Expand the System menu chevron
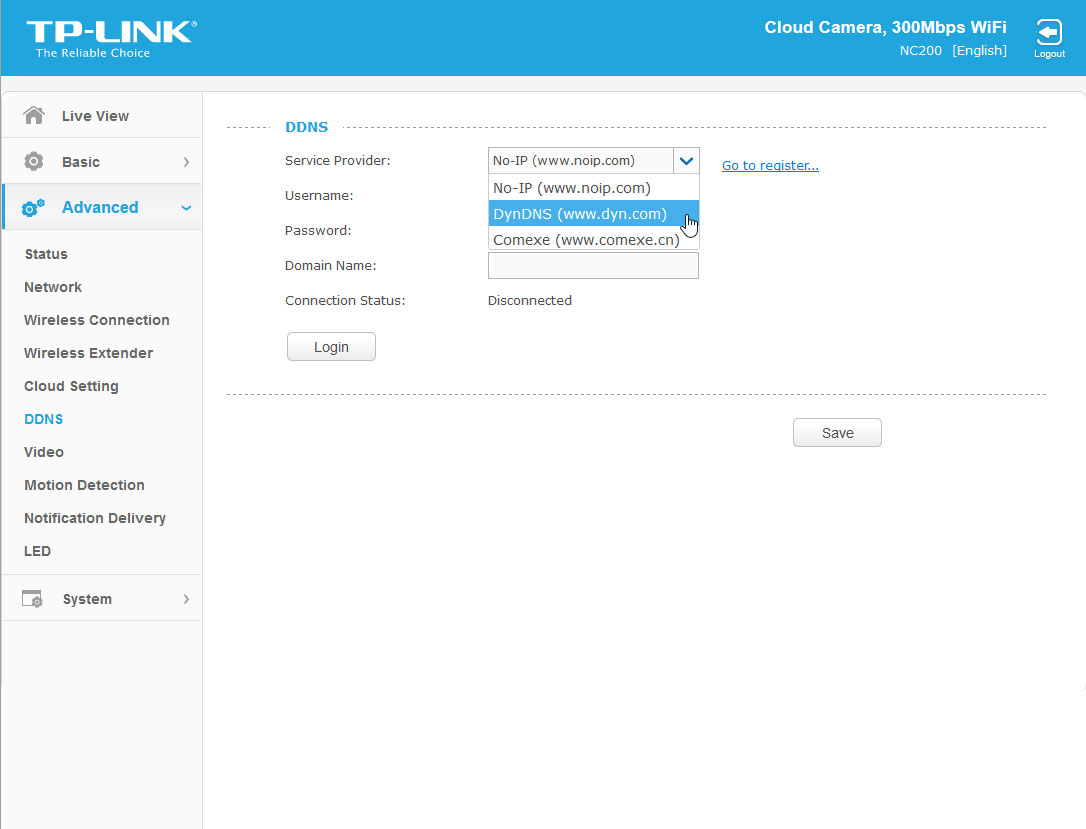 186,599
